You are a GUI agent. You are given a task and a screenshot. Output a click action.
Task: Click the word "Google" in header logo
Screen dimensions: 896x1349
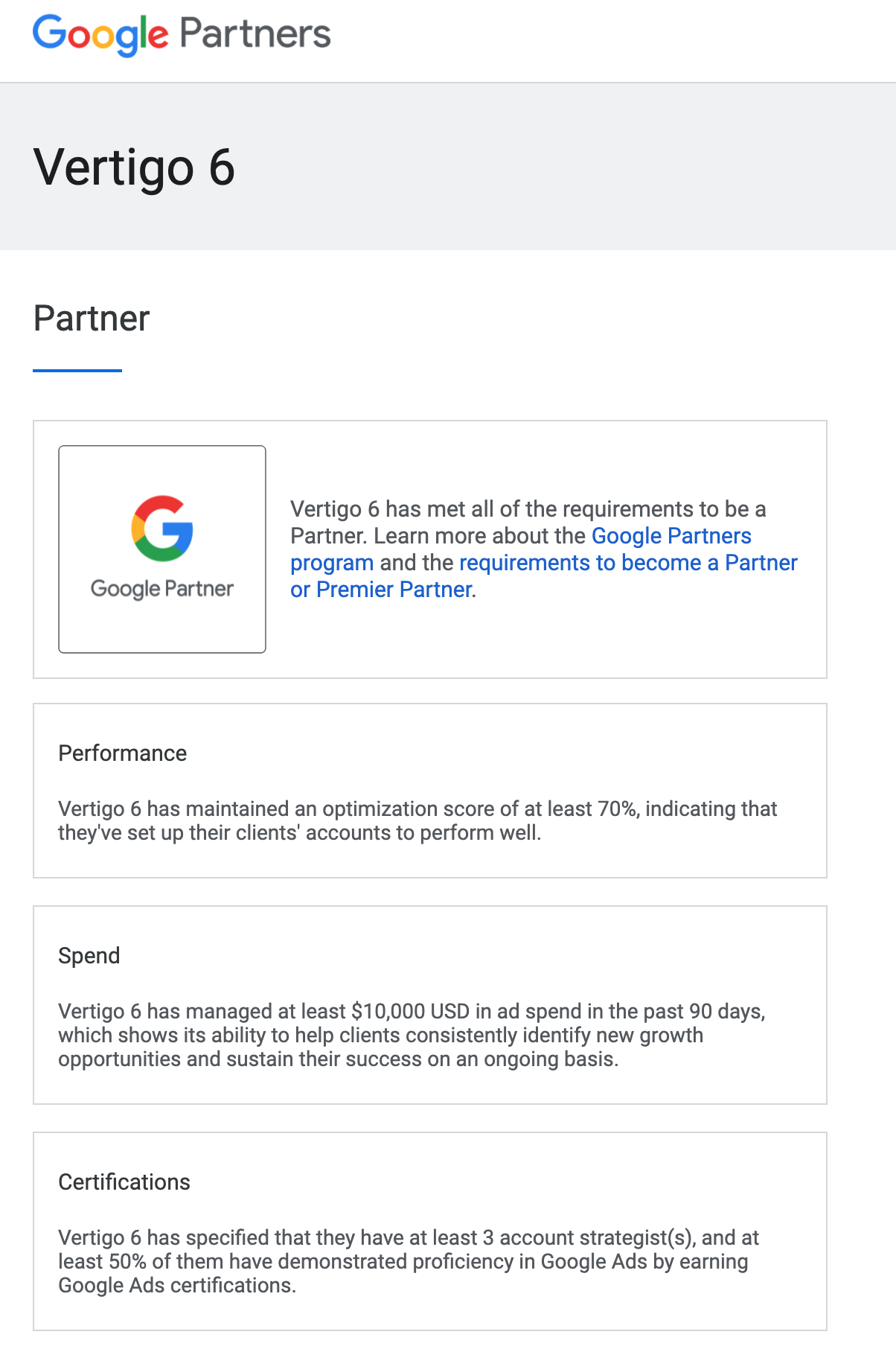(100, 34)
